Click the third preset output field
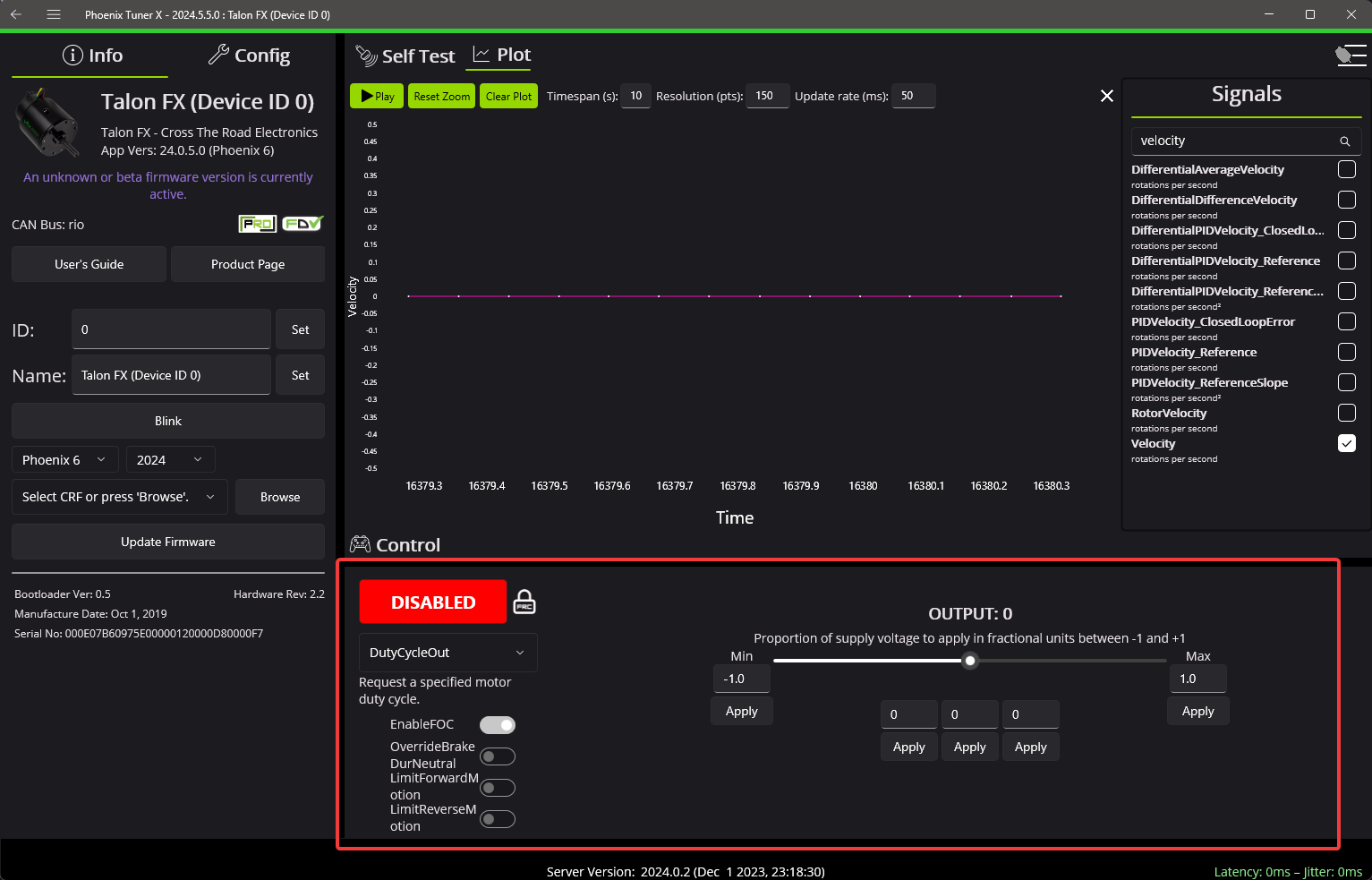This screenshot has height=880, width=1372. tap(1031, 714)
